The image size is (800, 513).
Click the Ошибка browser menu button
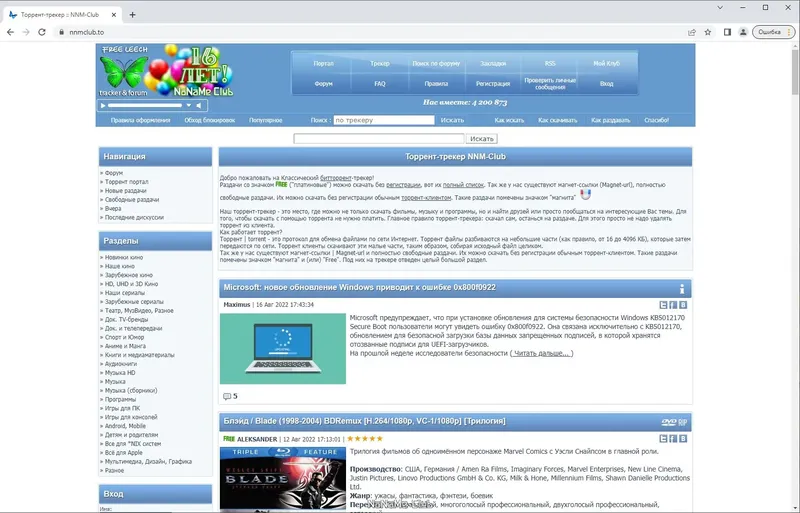pyautogui.click(x=773, y=32)
